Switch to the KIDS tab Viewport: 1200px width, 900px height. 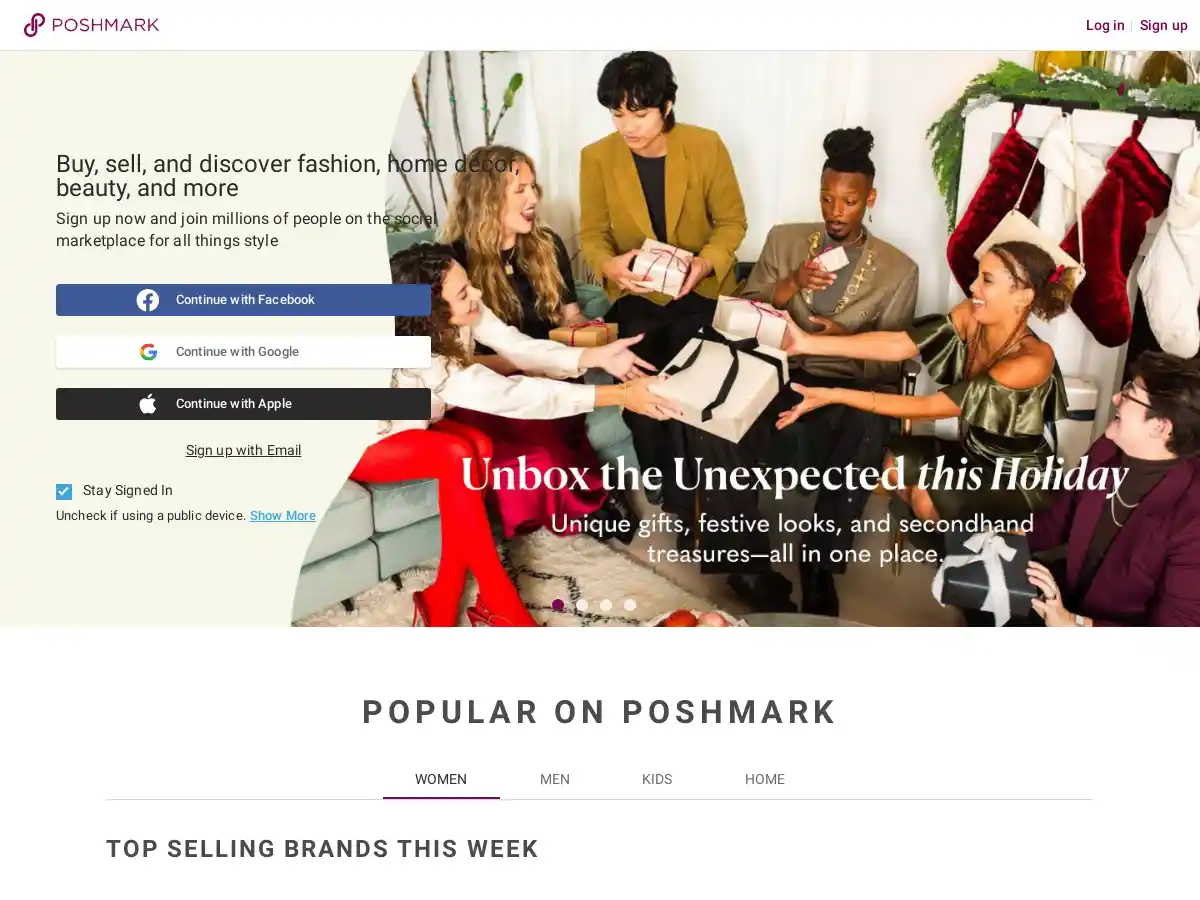(x=657, y=779)
